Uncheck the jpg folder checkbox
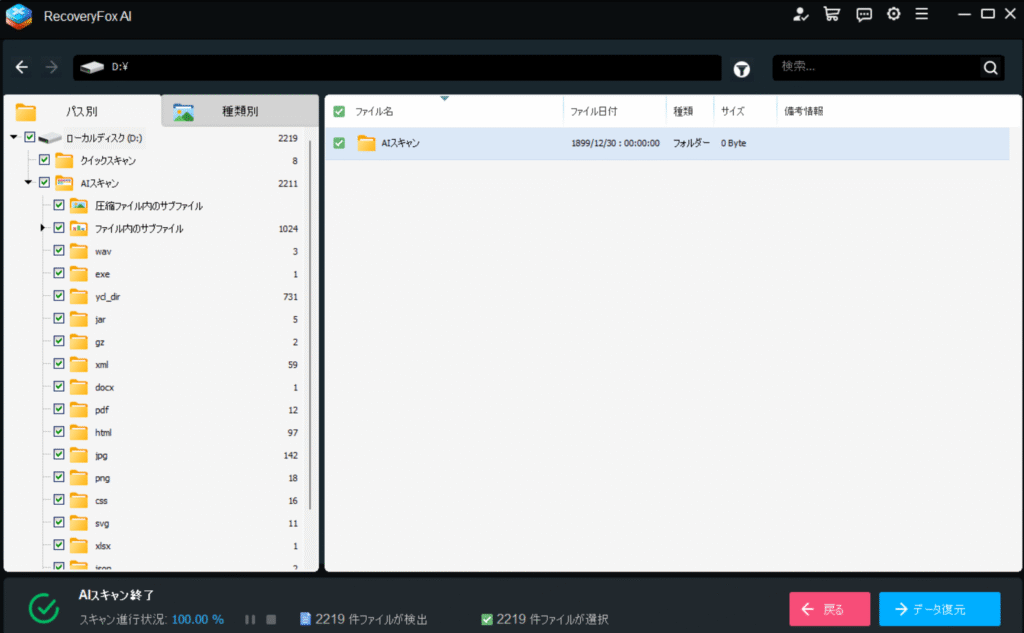Viewport: 1024px width, 633px height. (59, 455)
